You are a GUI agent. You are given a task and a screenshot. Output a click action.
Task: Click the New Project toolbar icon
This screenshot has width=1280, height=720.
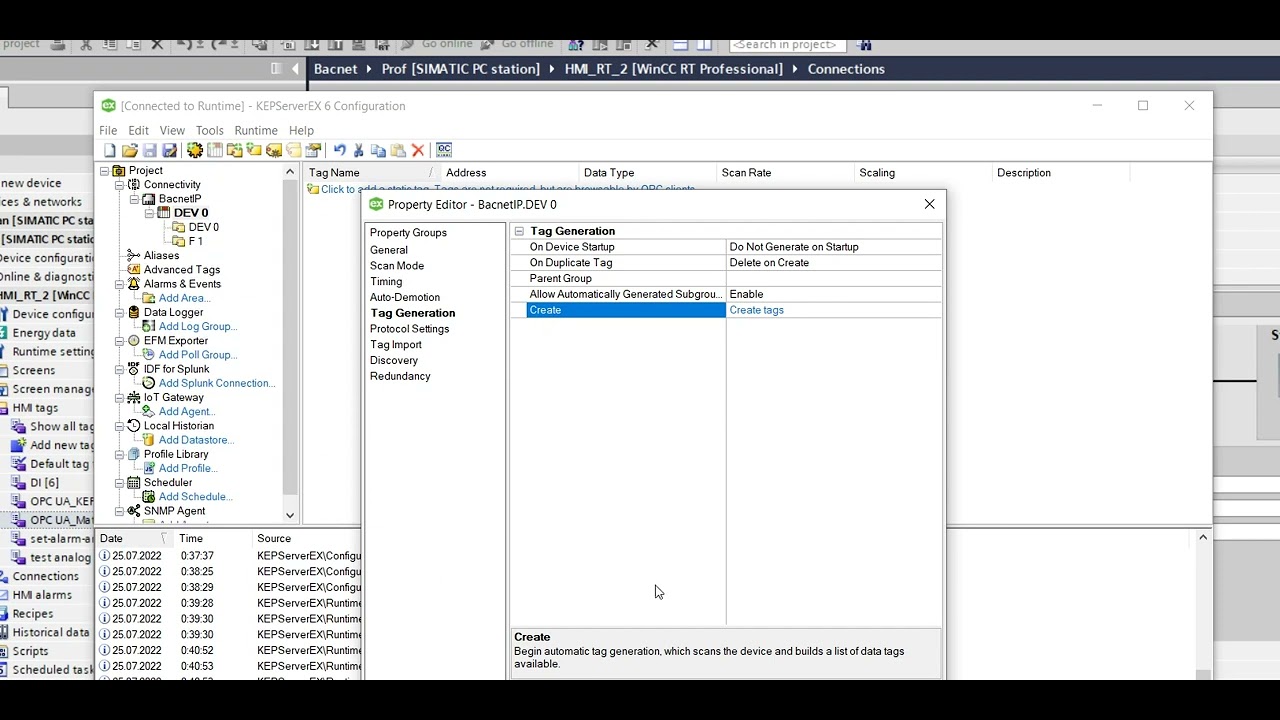110,150
